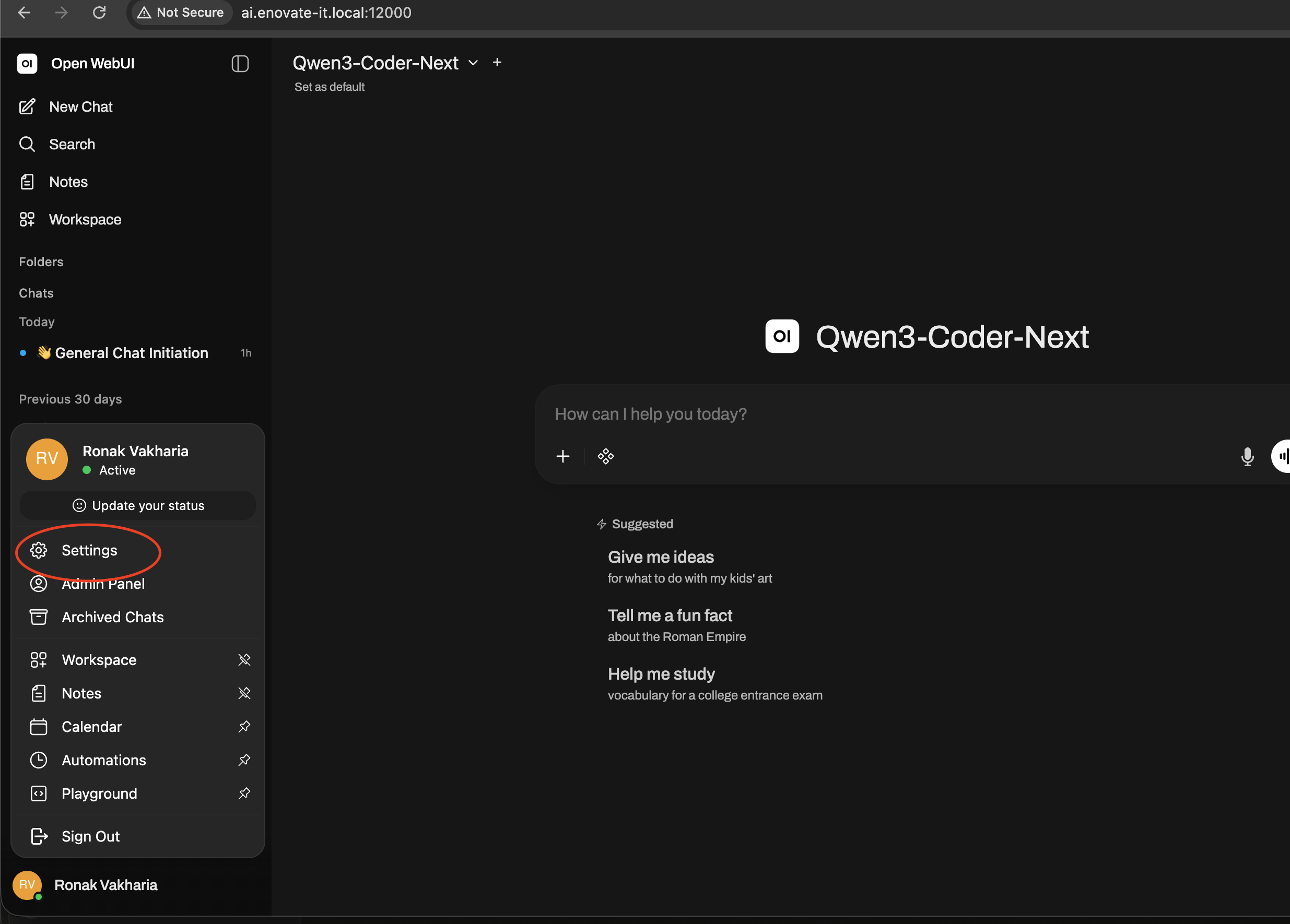Collapse the Chats section
Screen dimensions: 1290x924
click(x=36, y=293)
